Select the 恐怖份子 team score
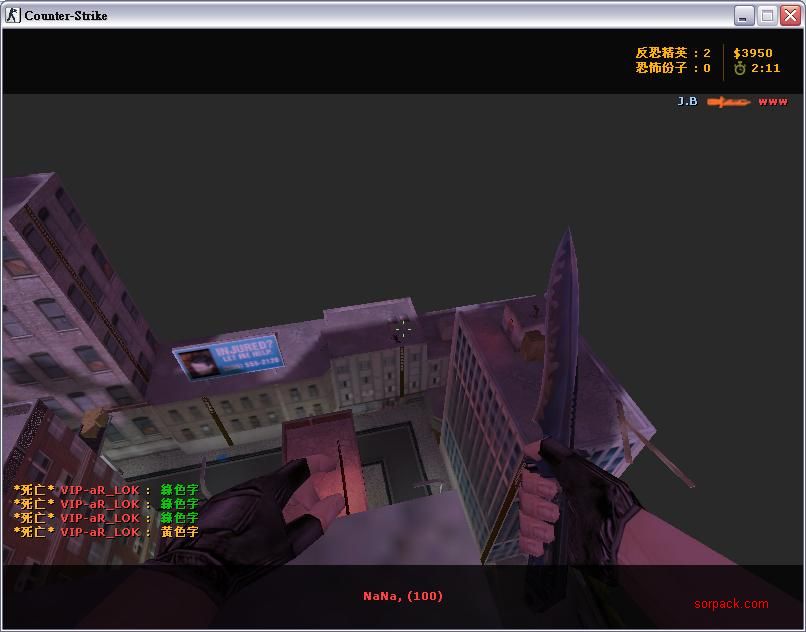 coord(673,69)
